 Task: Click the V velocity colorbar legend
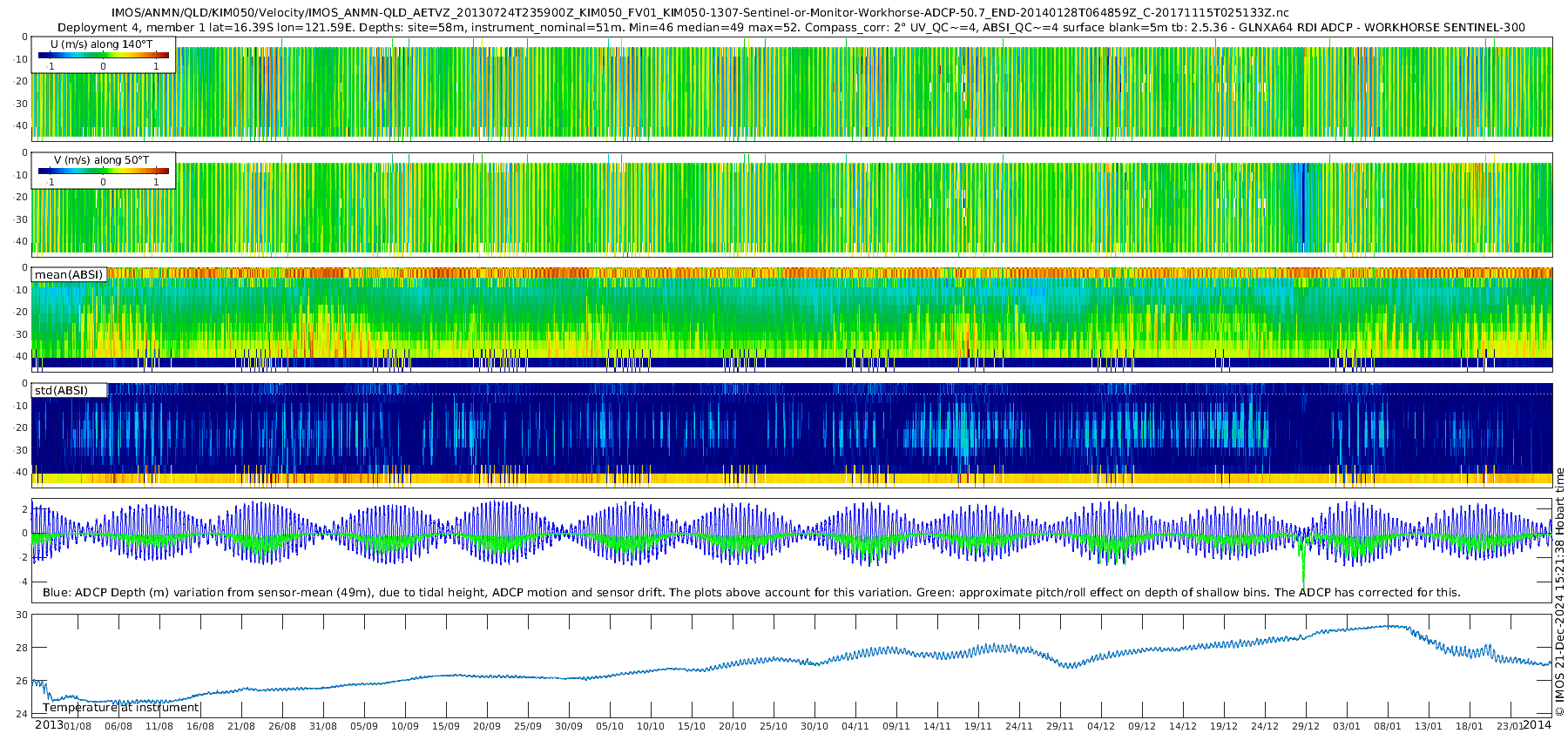pyautogui.click(x=103, y=171)
